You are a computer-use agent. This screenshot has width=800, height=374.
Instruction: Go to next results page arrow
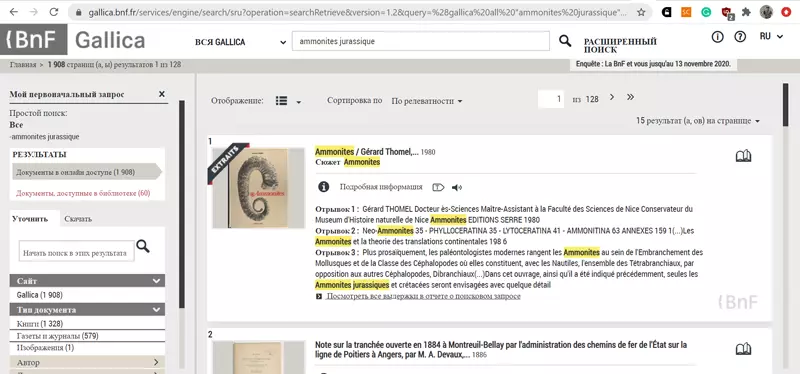point(612,97)
